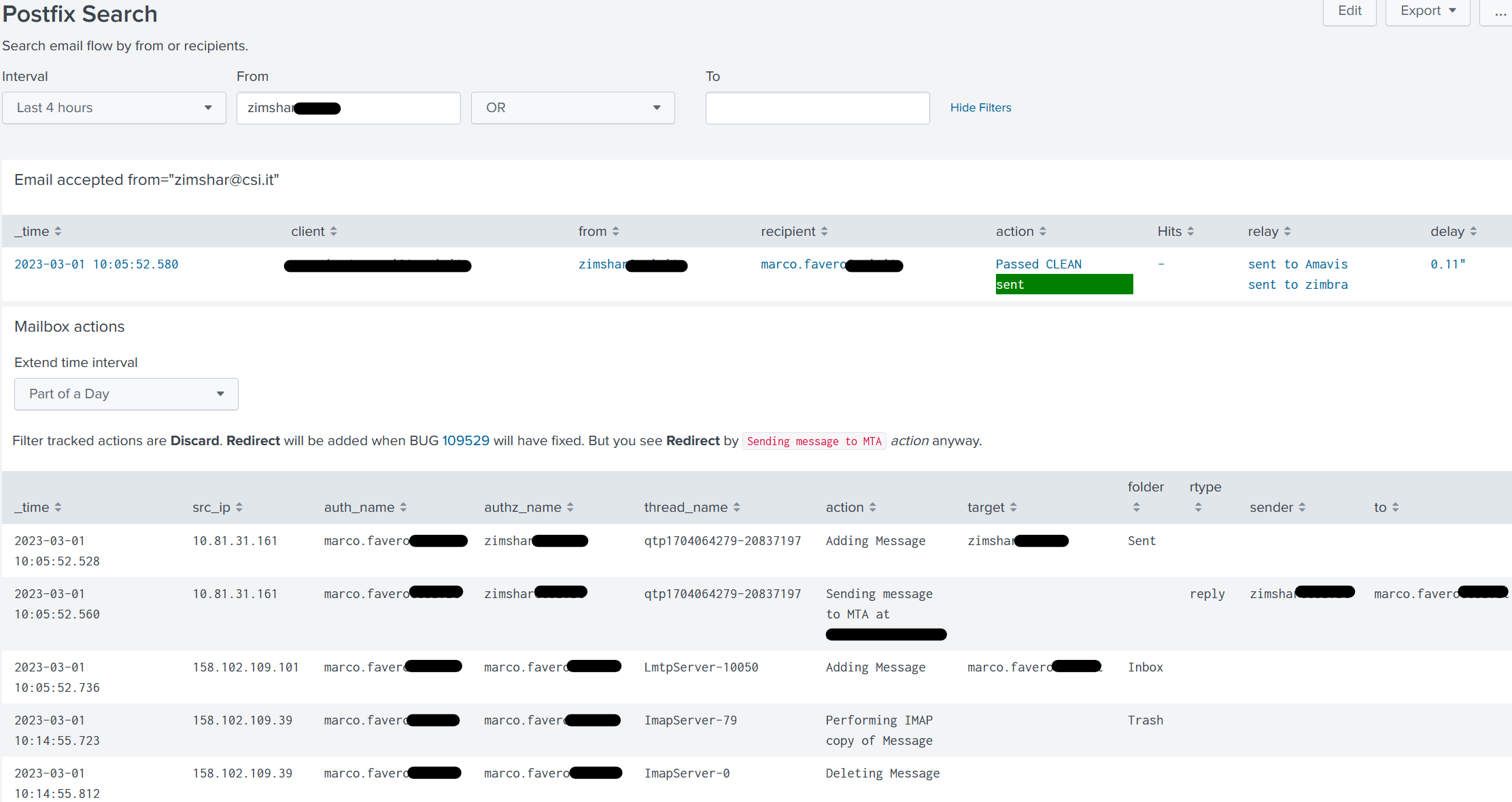The width and height of the screenshot is (1512, 802).
Task: Click the 'Passed CLEAN' action value
Action: [x=1038, y=264]
